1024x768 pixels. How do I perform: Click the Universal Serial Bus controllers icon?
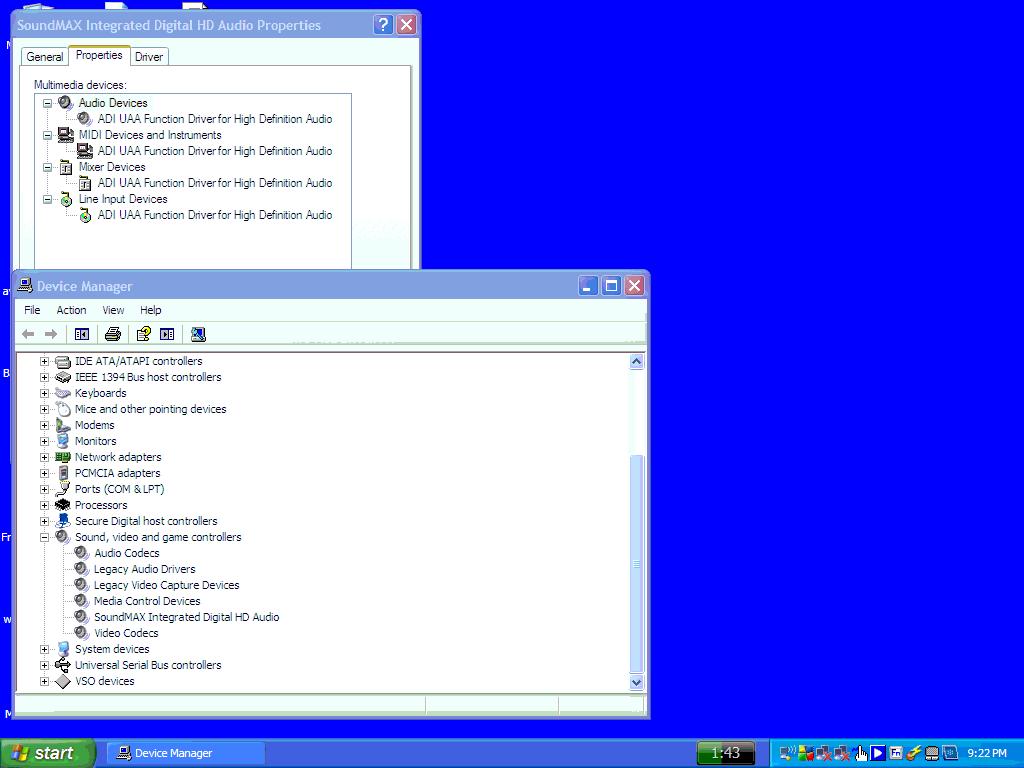[x=63, y=665]
